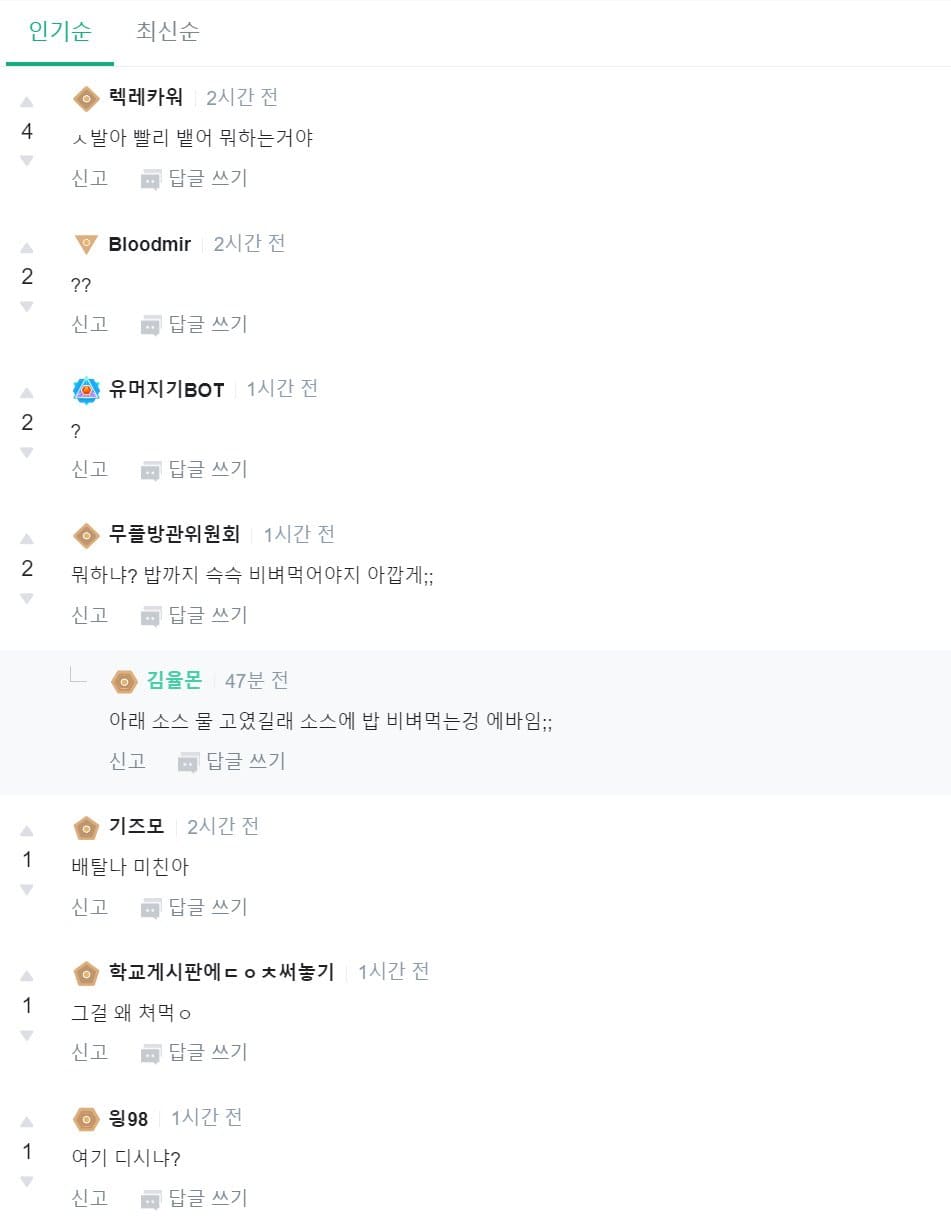Screen dimensions: 951x1224
Task: Upvote the comment by 렉레카워
Action: point(27,102)
